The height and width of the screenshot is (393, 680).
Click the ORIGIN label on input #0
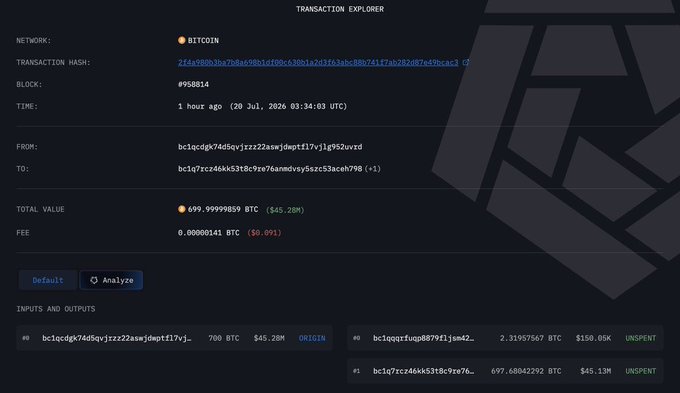312,338
